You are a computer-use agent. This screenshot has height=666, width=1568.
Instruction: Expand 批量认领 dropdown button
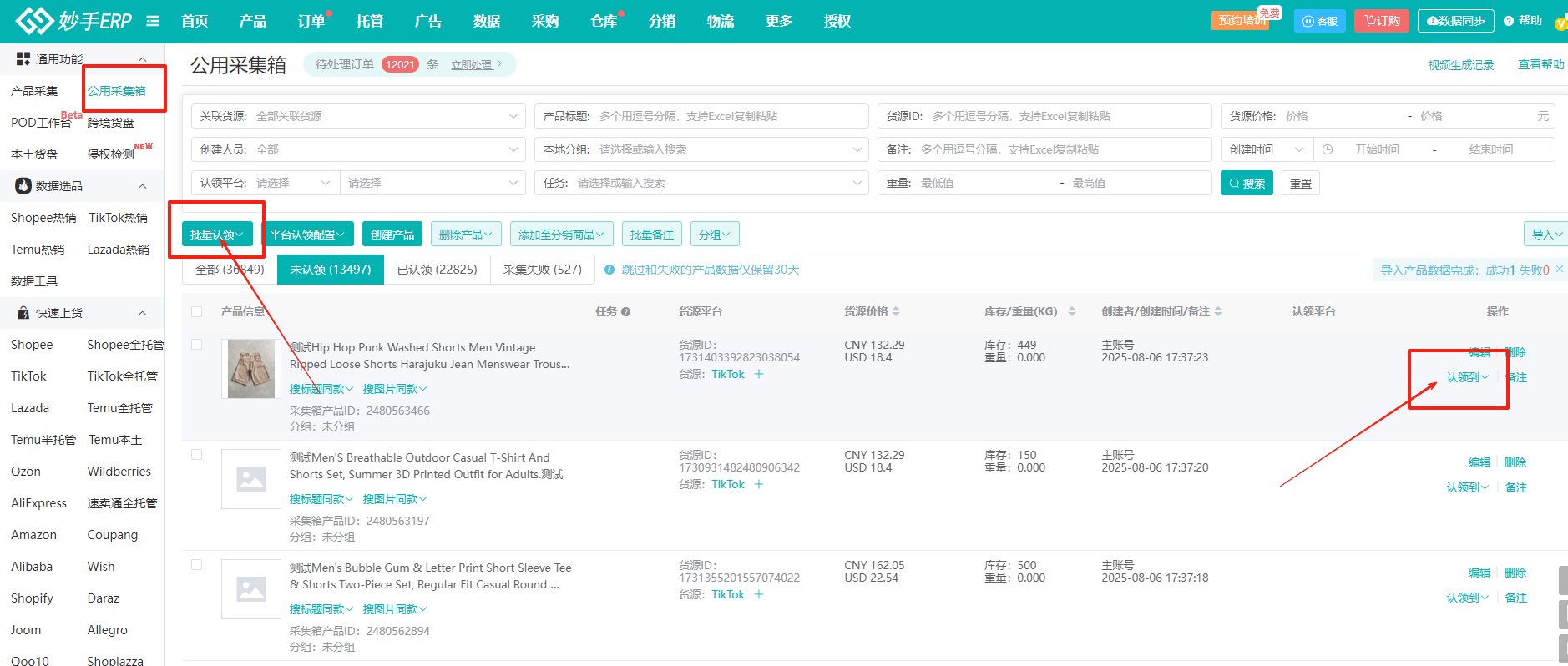tap(216, 235)
